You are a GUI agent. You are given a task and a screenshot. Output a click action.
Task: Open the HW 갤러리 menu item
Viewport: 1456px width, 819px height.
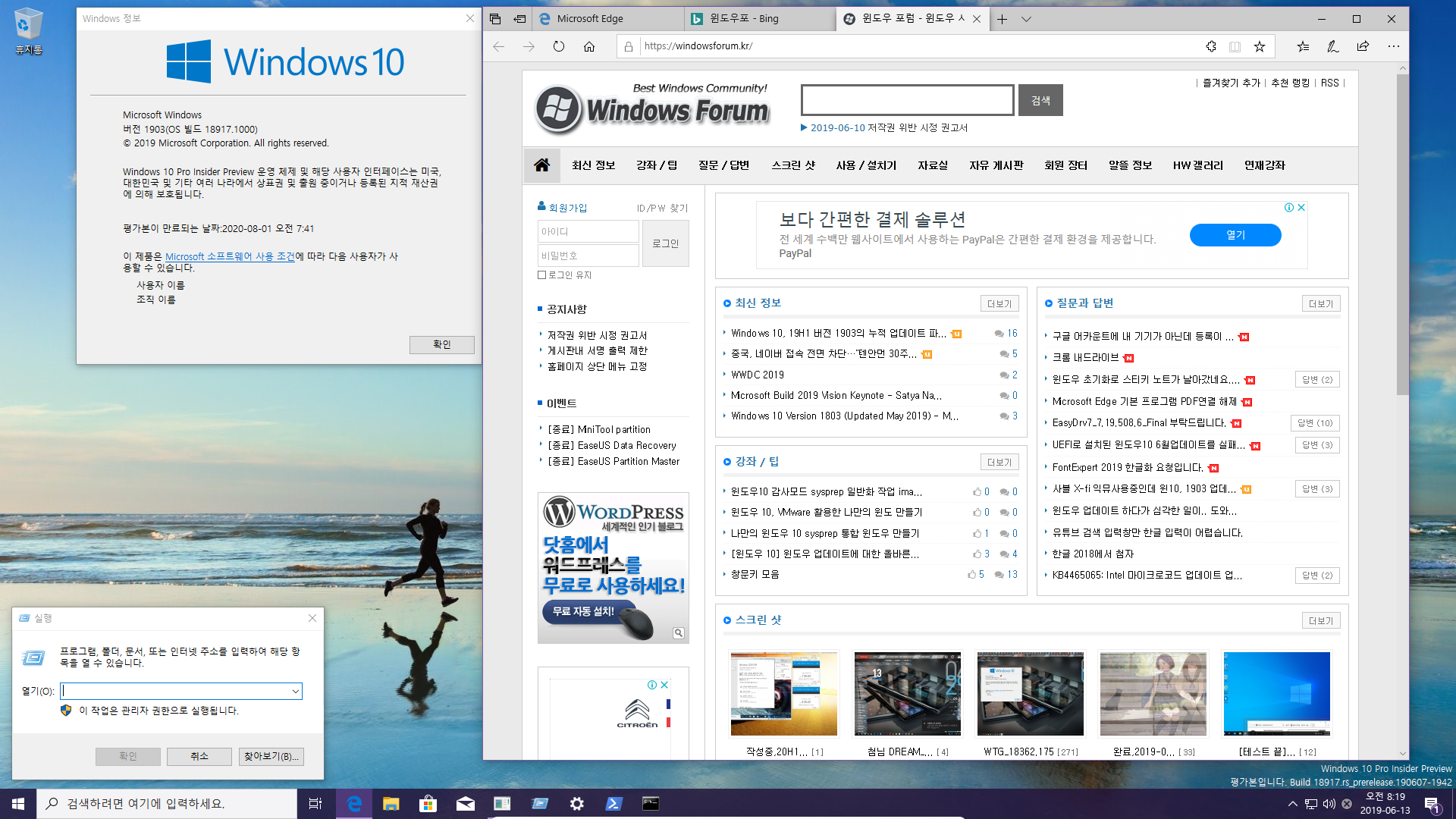tap(1197, 165)
